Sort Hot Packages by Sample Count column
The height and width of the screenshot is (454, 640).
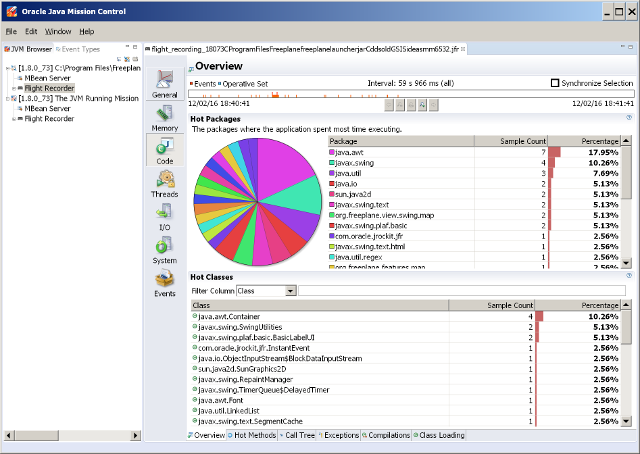click(x=511, y=141)
